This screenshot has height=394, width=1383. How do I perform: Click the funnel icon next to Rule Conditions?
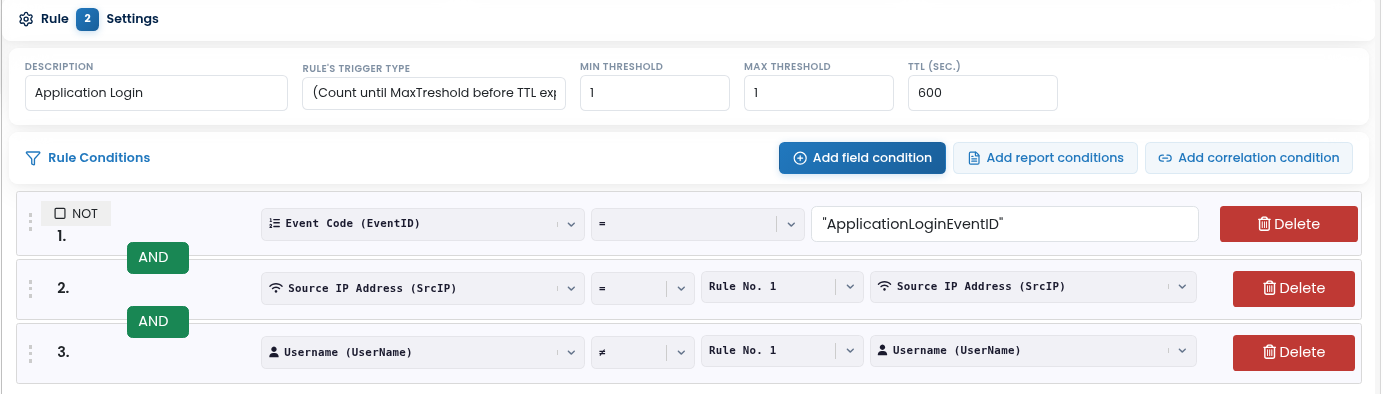point(33,158)
